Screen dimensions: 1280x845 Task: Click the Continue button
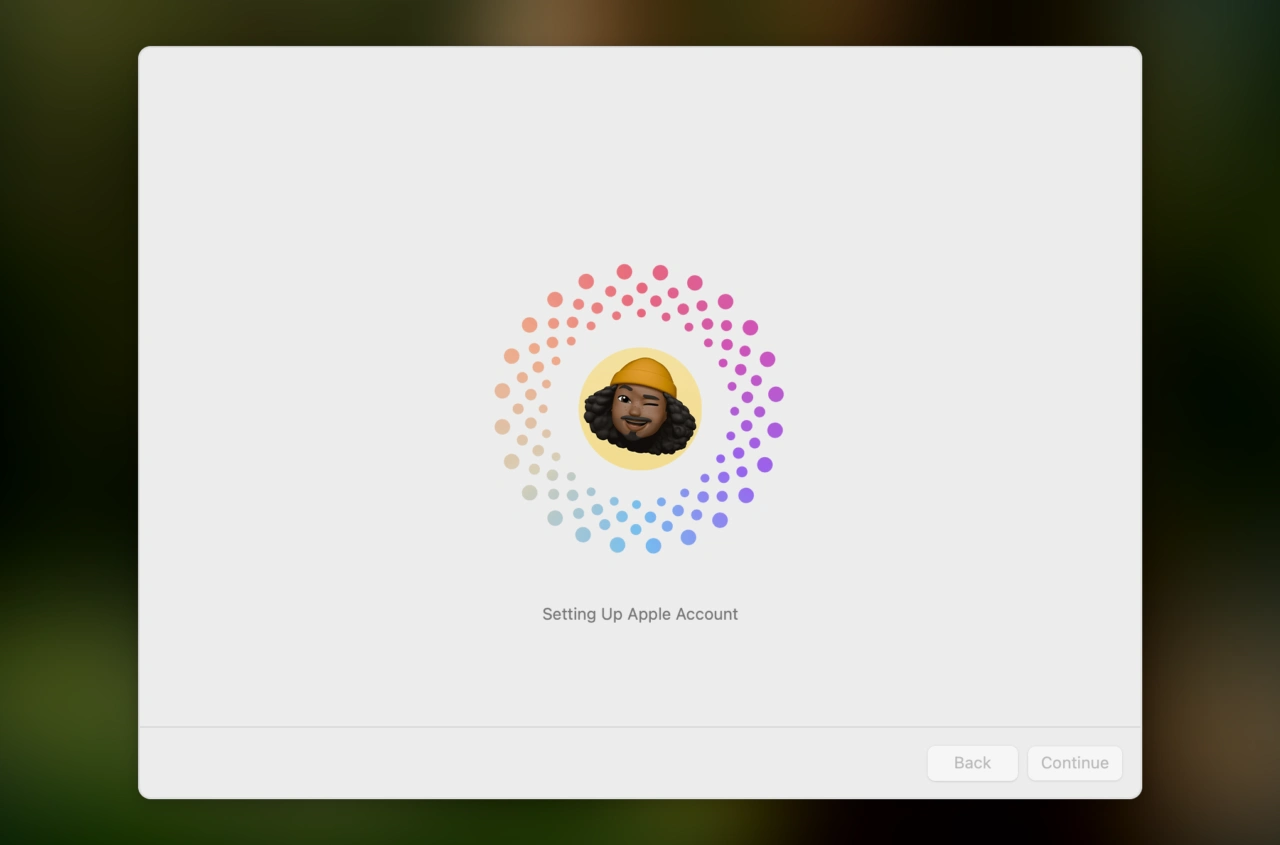coord(1074,763)
